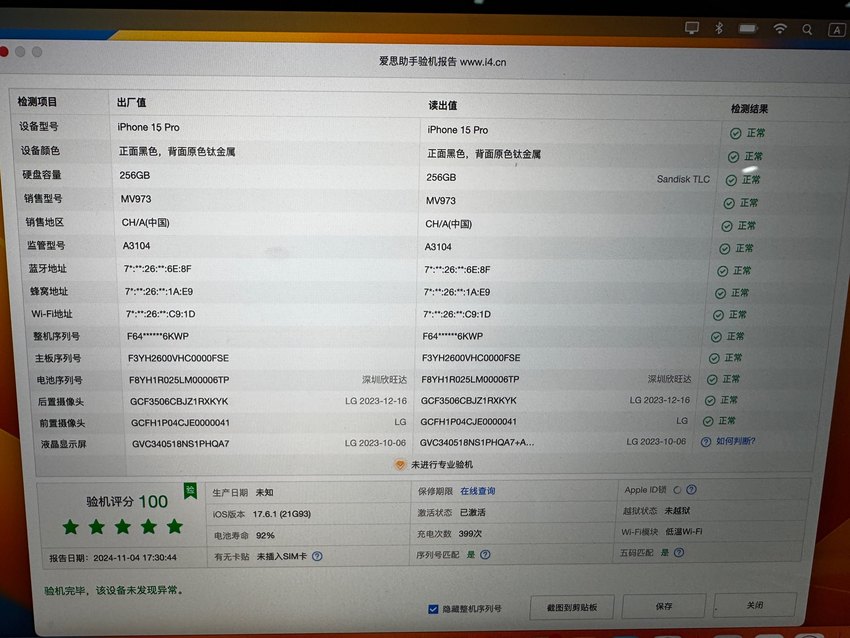Click the check icon for 监管型号
The height and width of the screenshot is (638, 850).
point(724,249)
